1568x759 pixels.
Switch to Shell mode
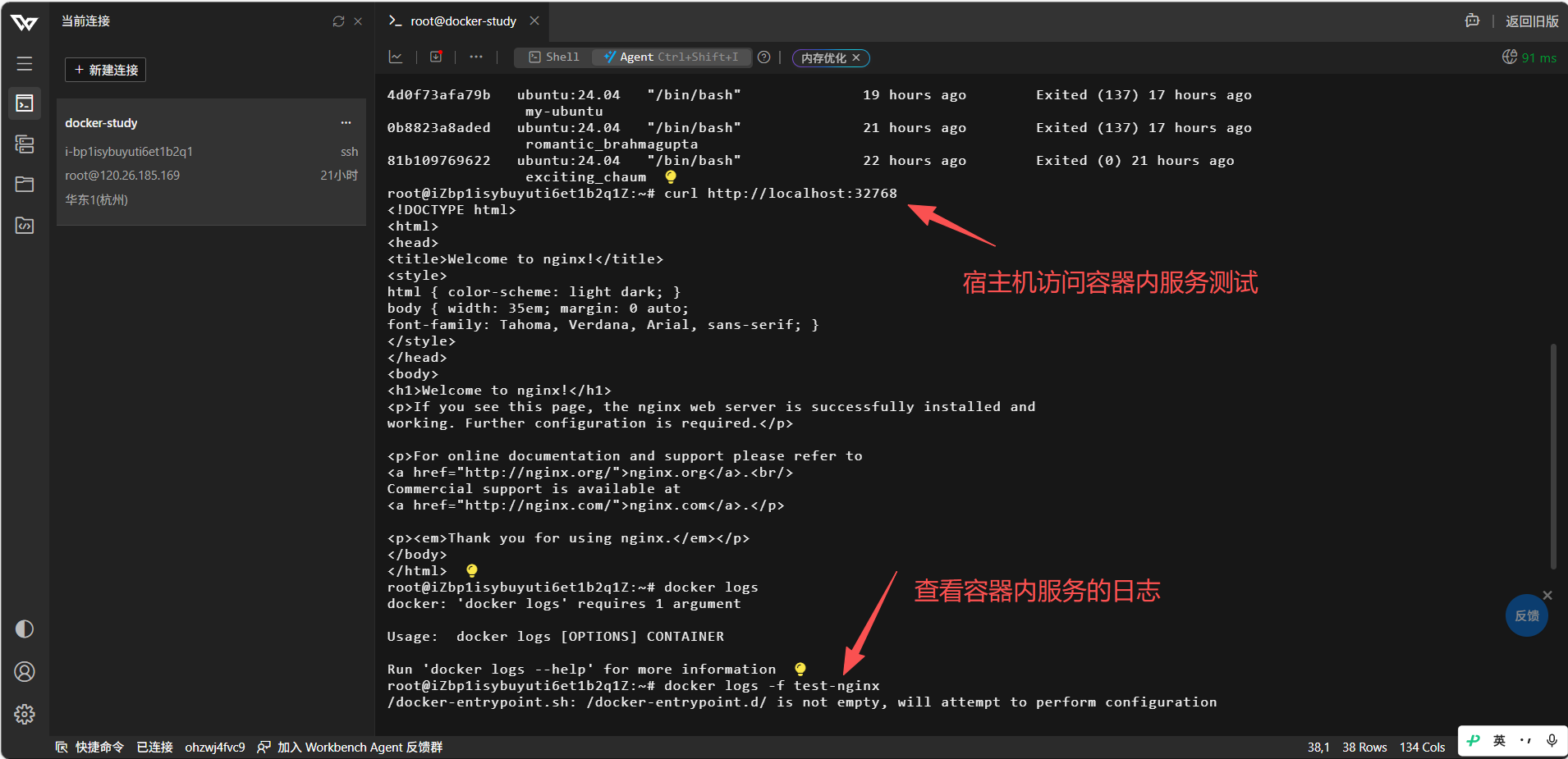[x=554, y=57]
